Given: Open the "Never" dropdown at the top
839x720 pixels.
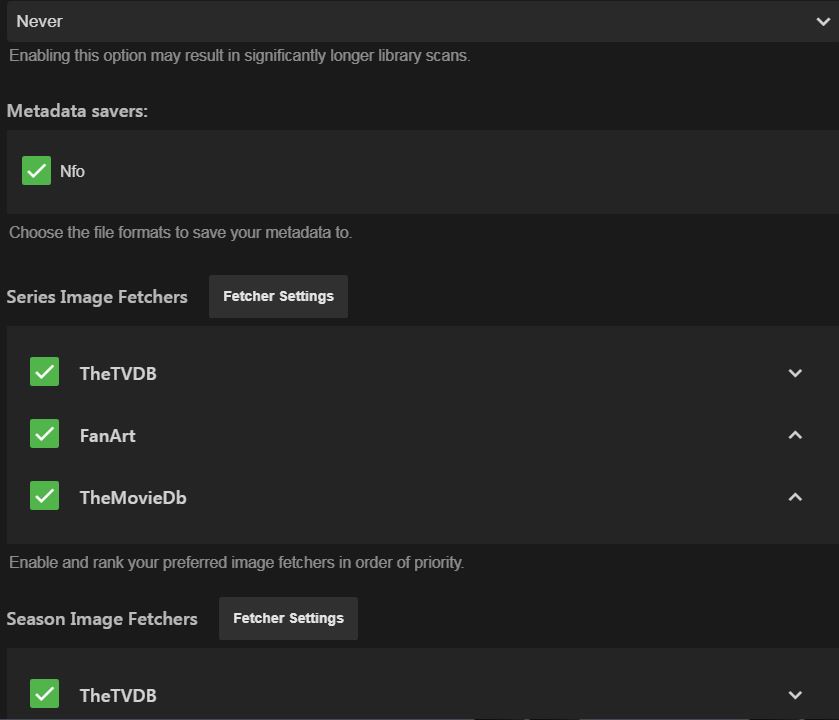Looking at the screenshot, I should [x=420, y=21].
